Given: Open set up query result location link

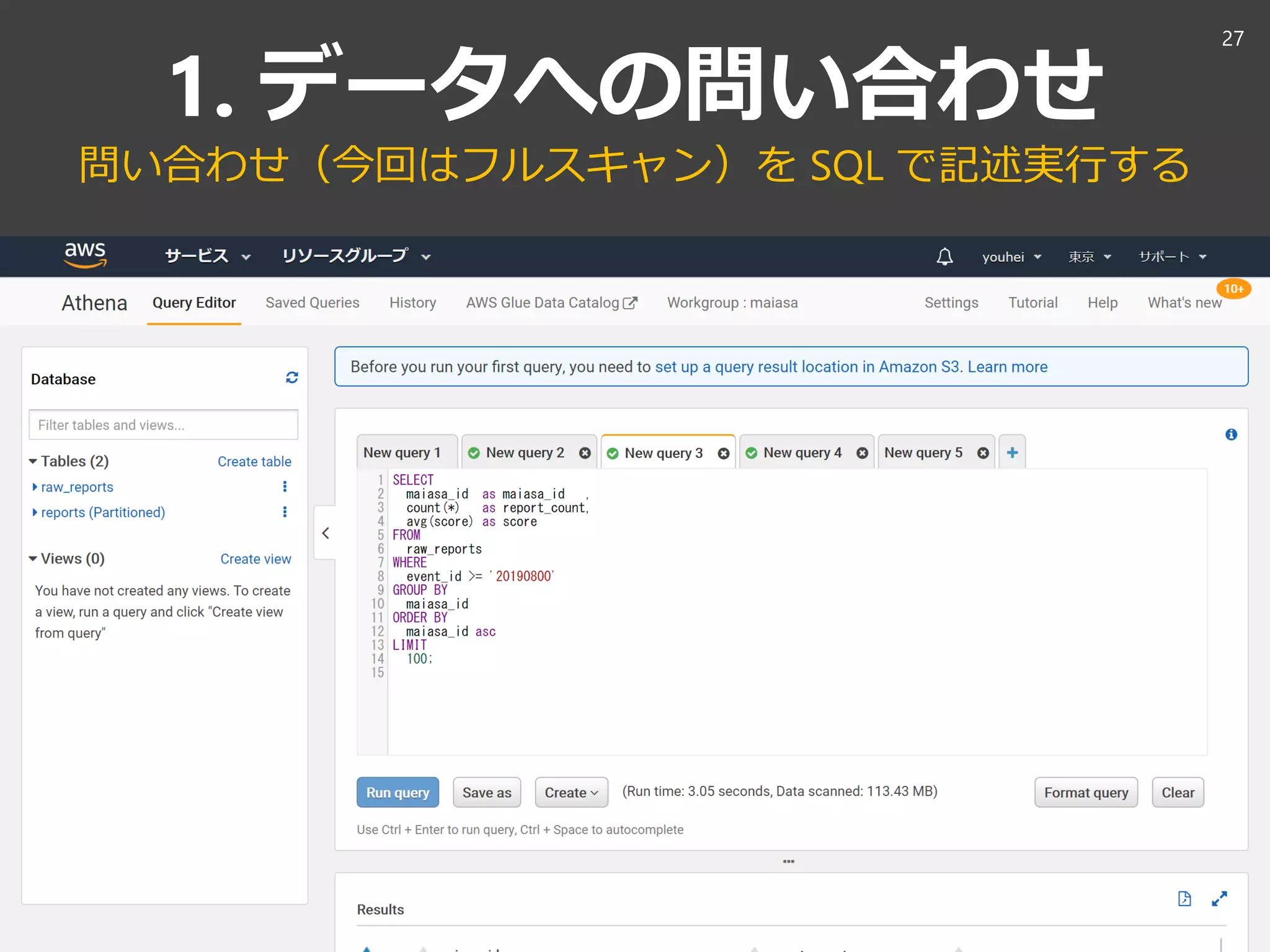Looking at the screenshot, I should 807,367.
